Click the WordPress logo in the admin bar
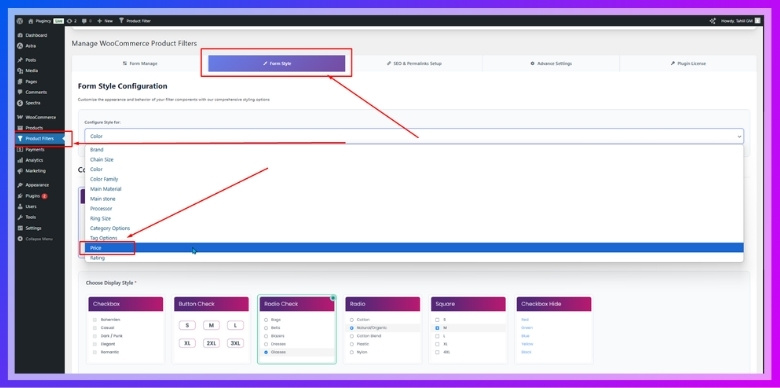The width and height of the screenshot is (780, 388). [19, 21]
